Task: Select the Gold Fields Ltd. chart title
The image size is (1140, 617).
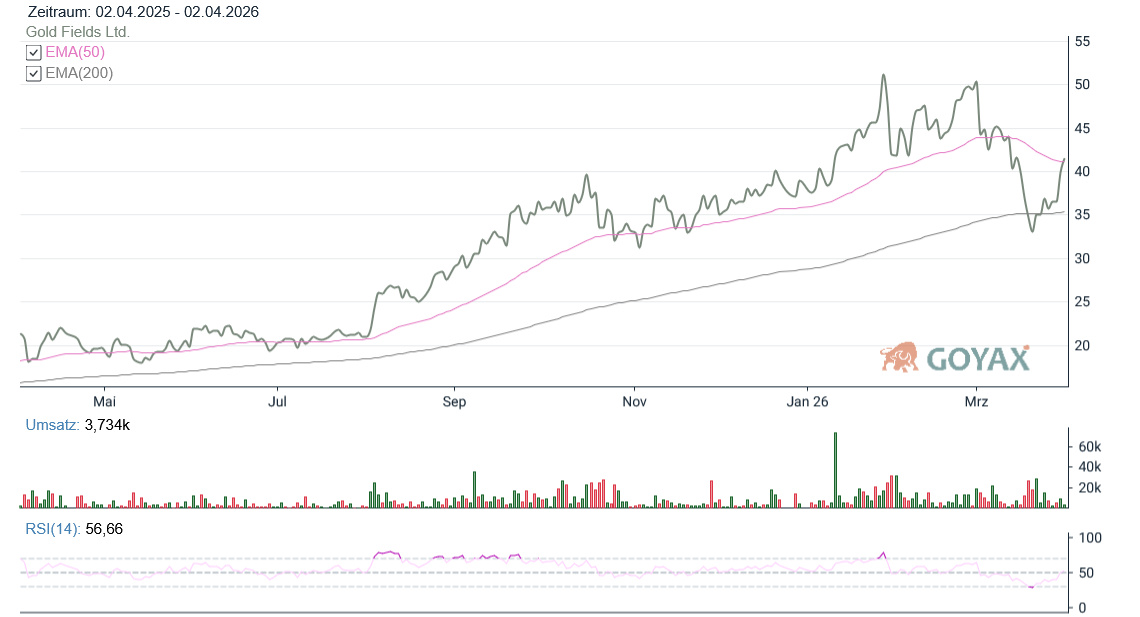Action: (78, 32)
